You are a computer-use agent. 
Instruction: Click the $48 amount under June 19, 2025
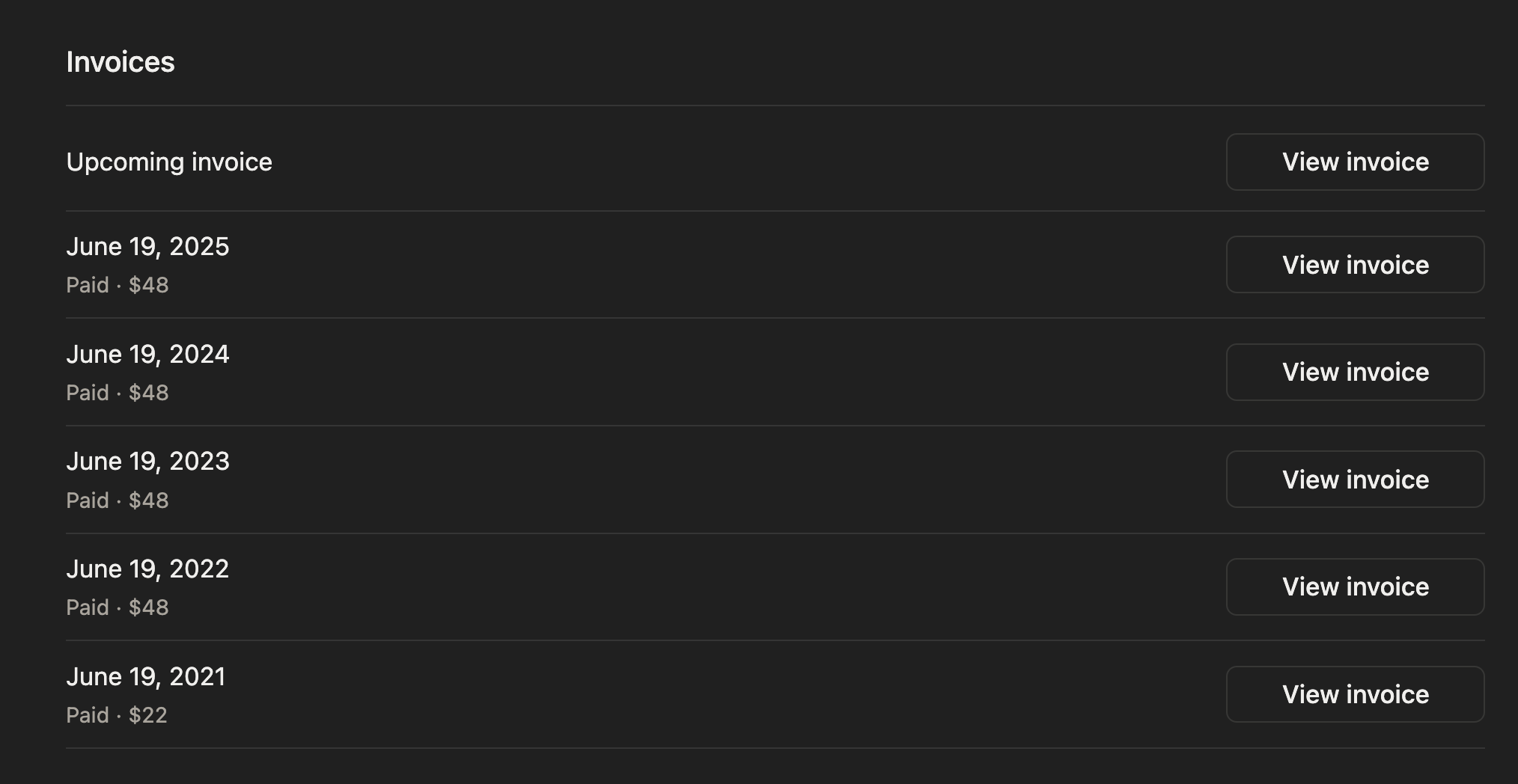point(149,285)
